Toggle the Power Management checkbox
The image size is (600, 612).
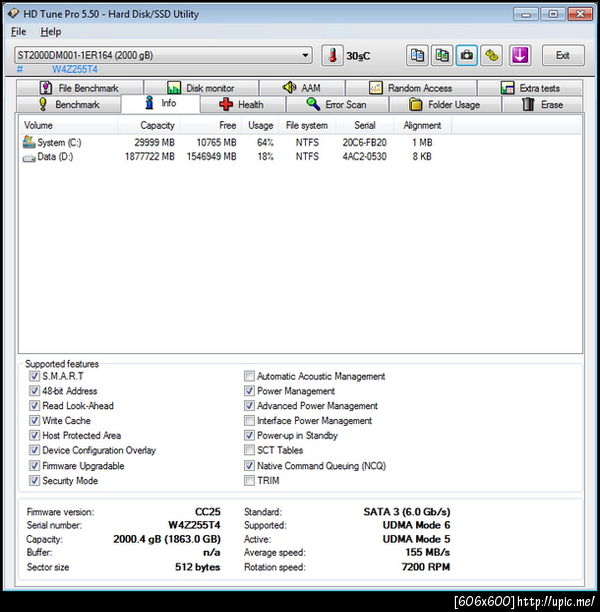tap(249, 391)
